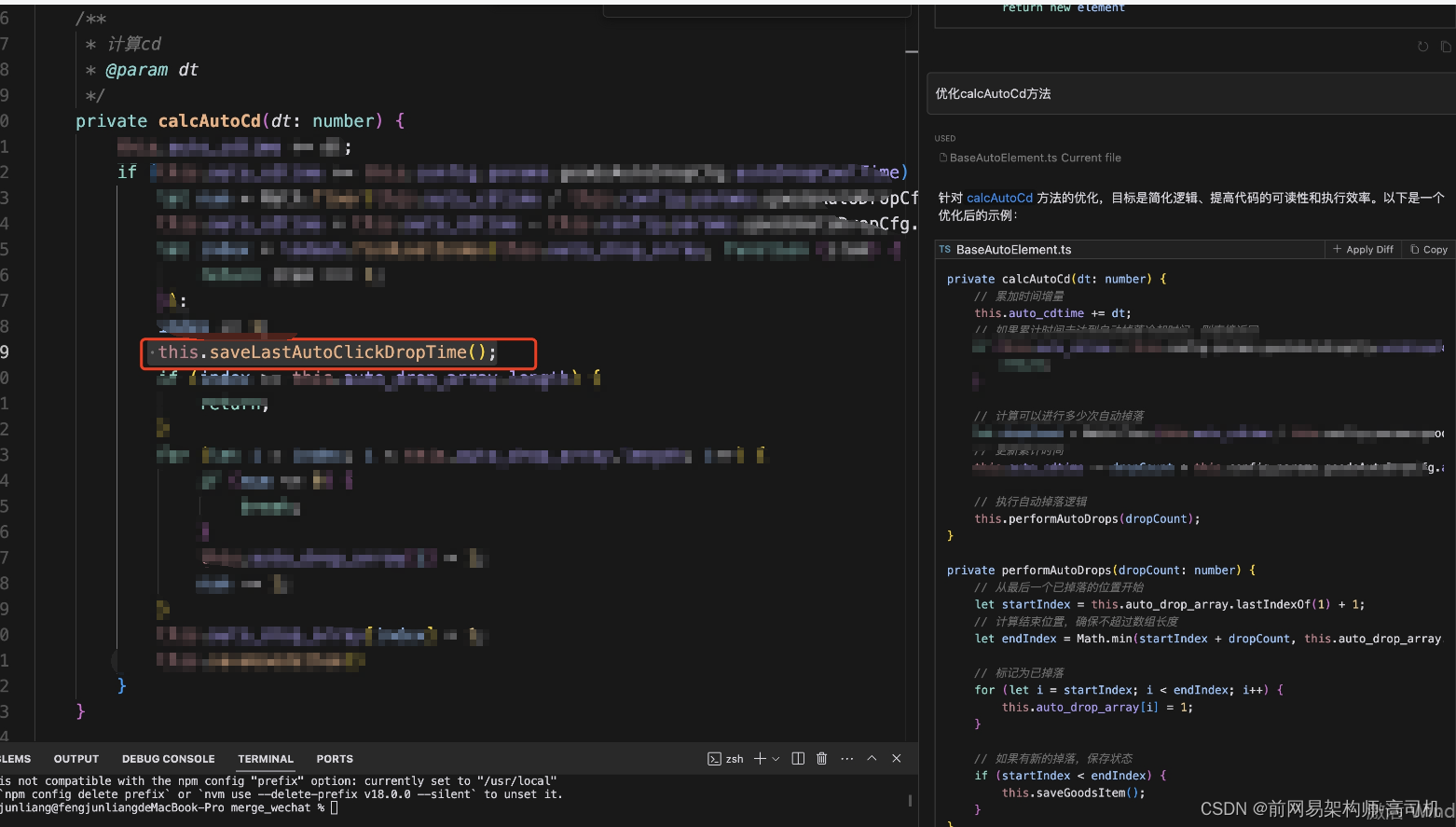1456x827 pixels.
Task: Create a new terminal with plus icon
Action: point(760,759)
